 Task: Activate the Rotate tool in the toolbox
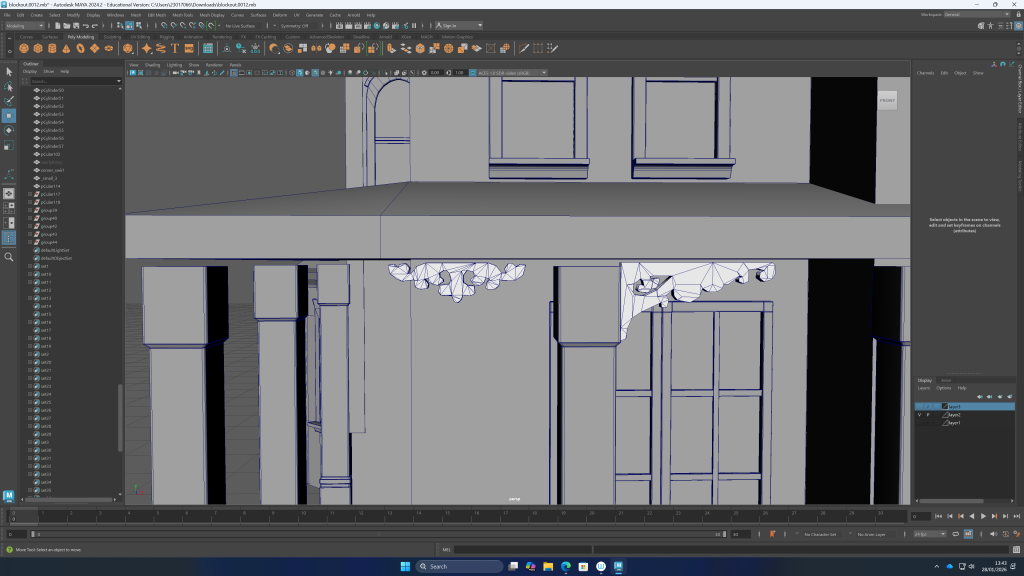click(9, 131)
